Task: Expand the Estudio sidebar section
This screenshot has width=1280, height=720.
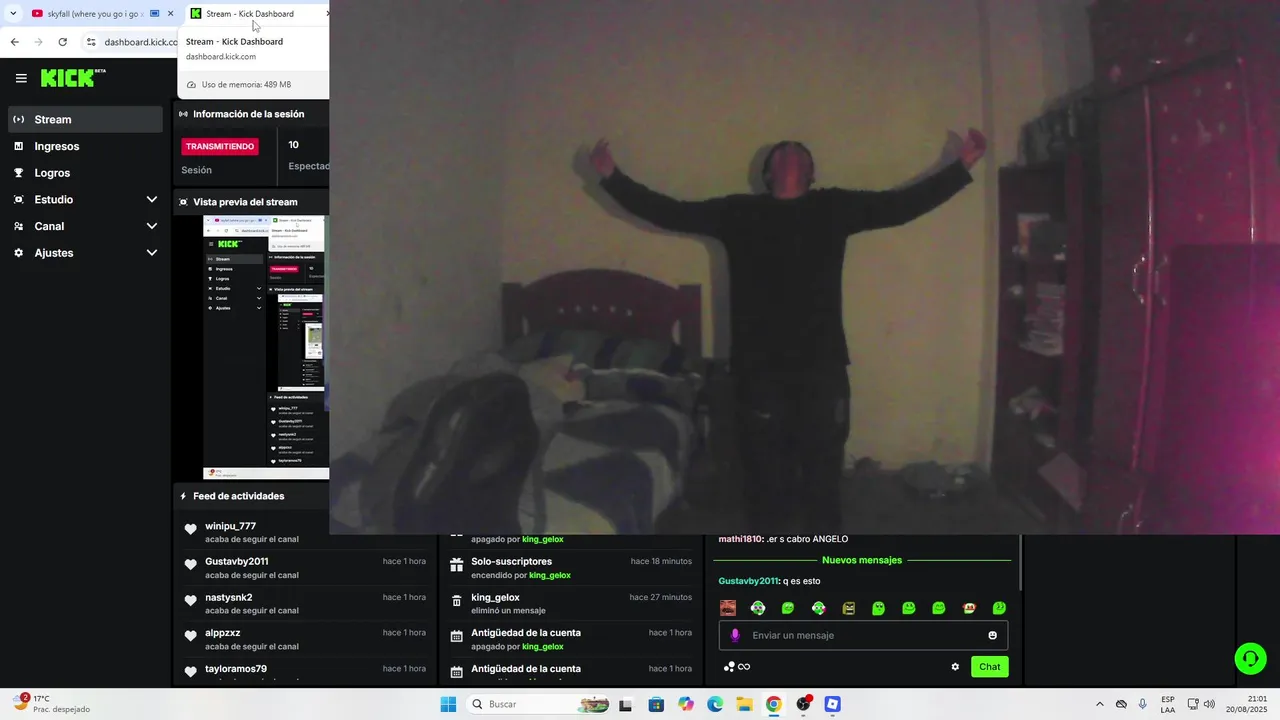Action: [85, 199]
